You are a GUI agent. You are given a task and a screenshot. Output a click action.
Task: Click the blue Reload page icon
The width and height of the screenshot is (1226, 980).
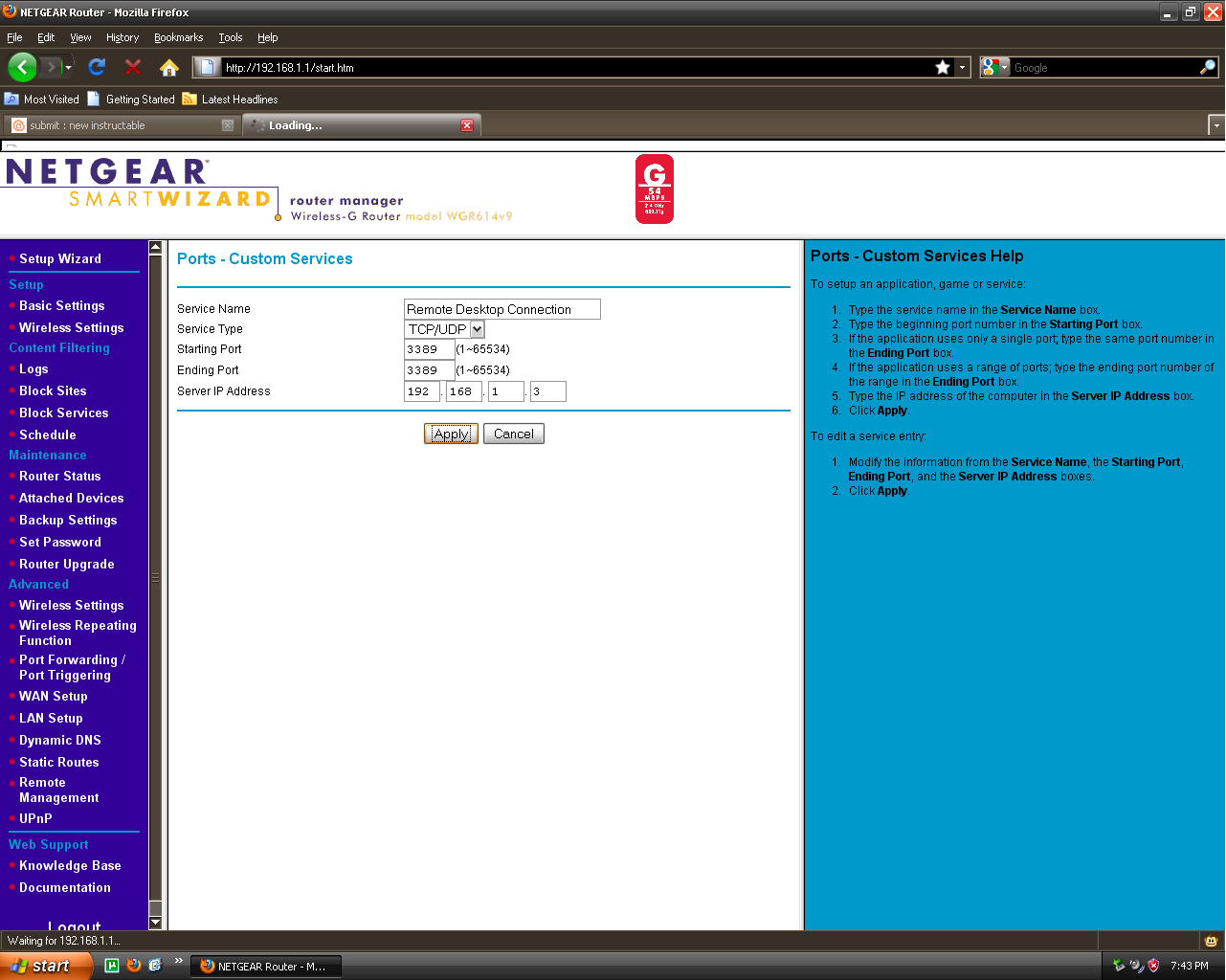[97, 67]
